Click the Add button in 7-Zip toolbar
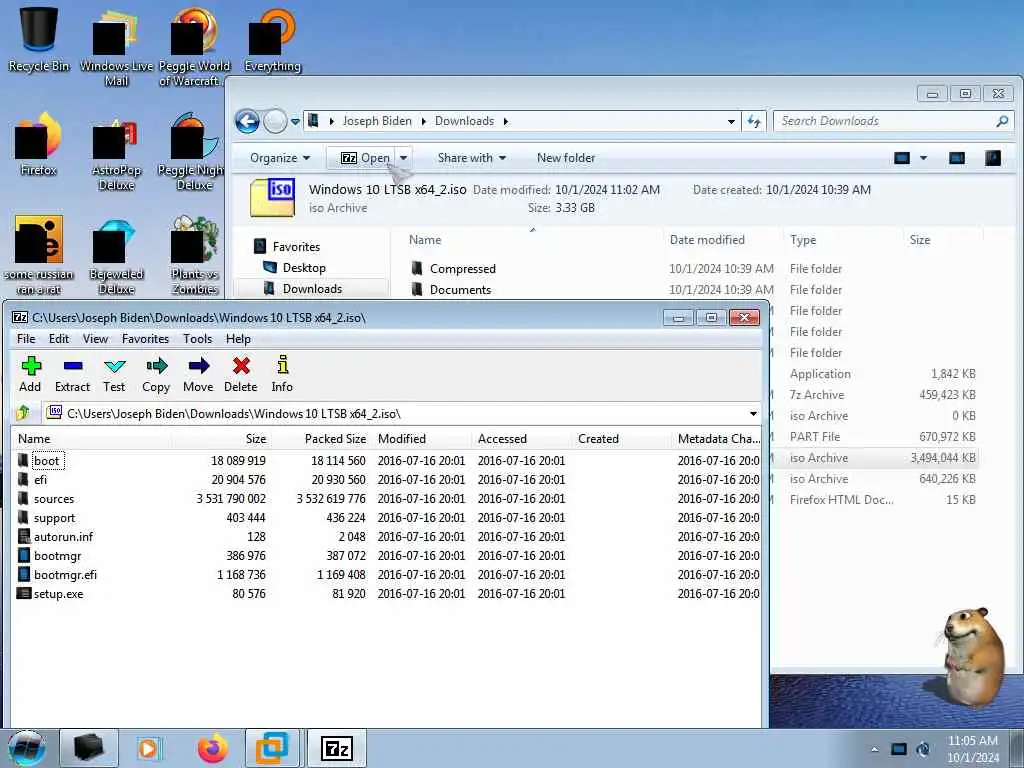 [30, 374]
